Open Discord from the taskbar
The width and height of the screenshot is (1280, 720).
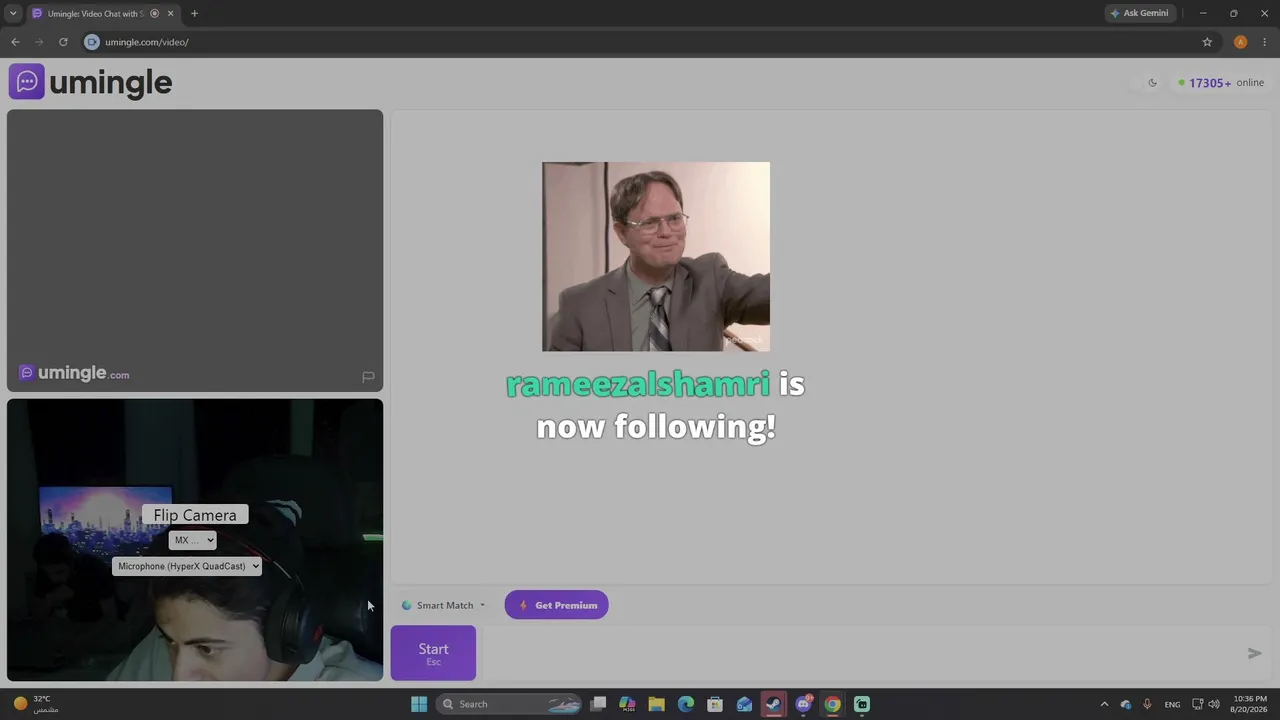click(x=803, y=704)
